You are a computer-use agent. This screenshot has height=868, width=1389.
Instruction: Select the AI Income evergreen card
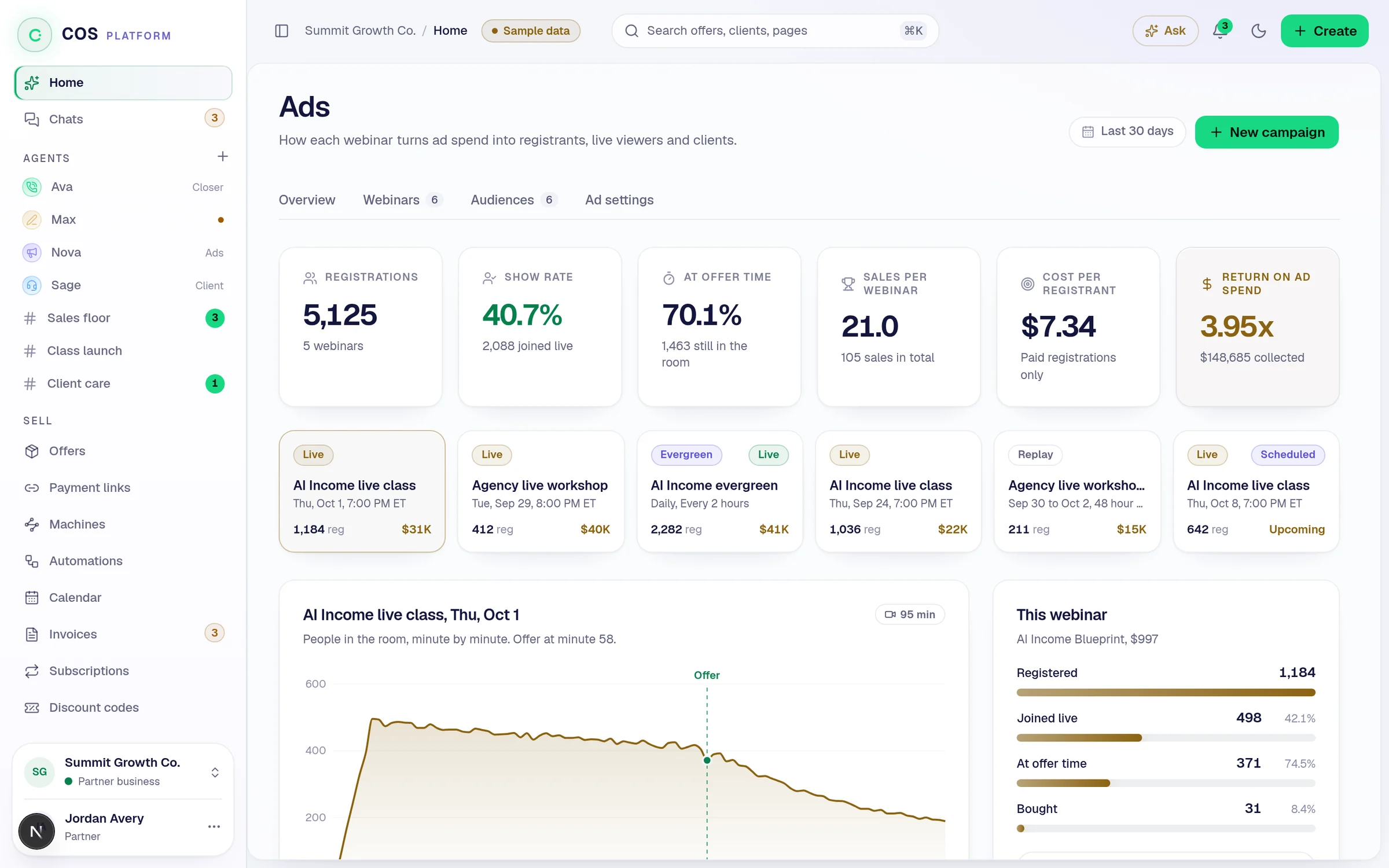pyautogui.click(x=719, y=491)
